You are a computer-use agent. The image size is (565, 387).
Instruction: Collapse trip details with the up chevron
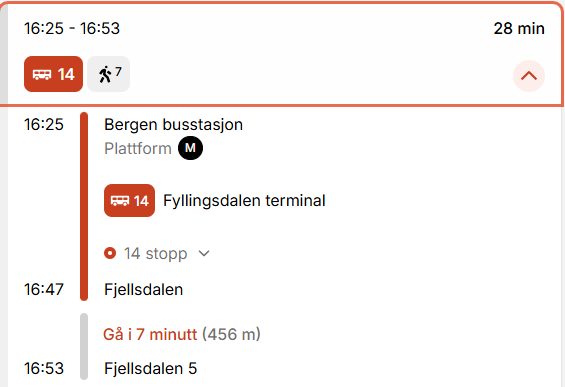click(x=529, y=76)
